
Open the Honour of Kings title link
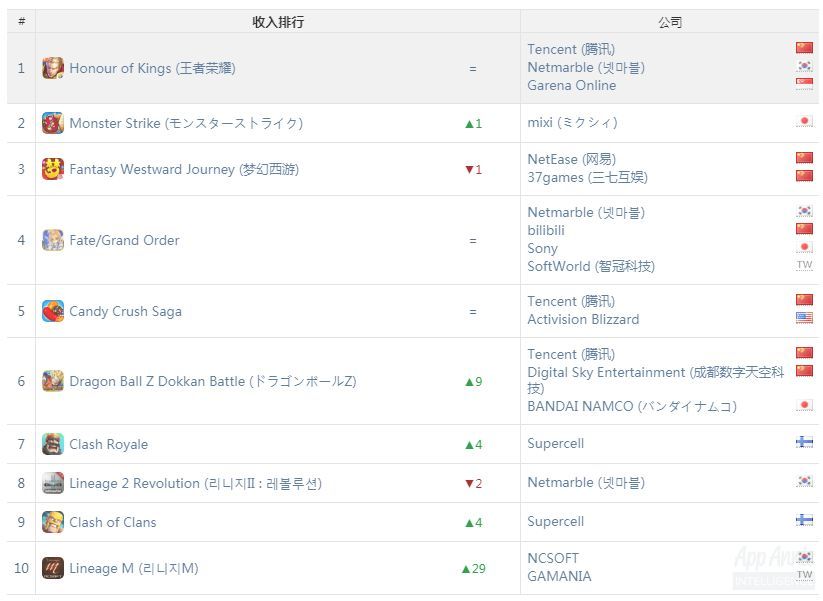tap(152, 68)
